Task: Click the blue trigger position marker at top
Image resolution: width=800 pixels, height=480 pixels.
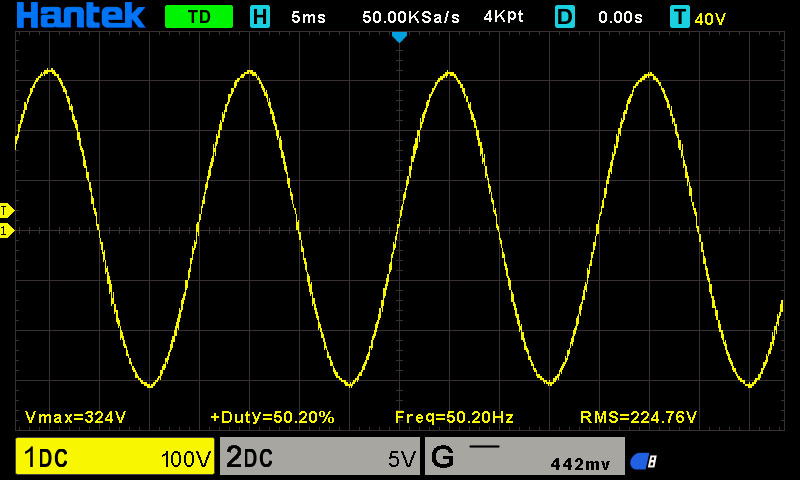Action: click(399, 37)
